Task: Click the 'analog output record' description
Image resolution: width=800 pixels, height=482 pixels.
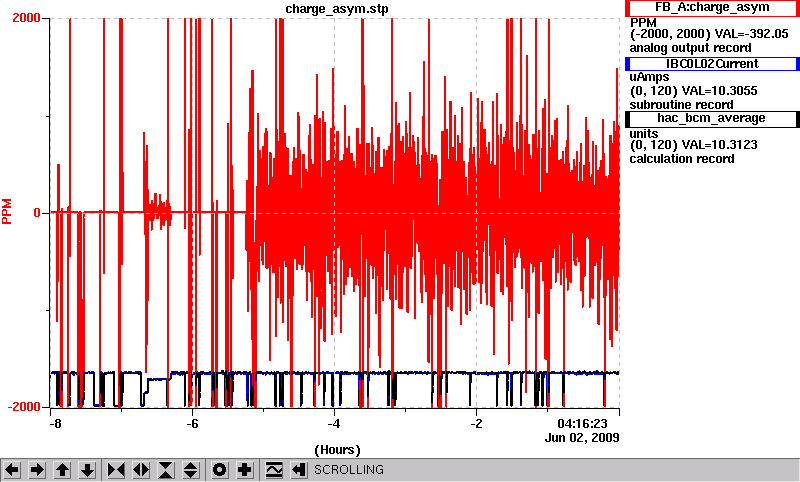Action: (690, 48)
